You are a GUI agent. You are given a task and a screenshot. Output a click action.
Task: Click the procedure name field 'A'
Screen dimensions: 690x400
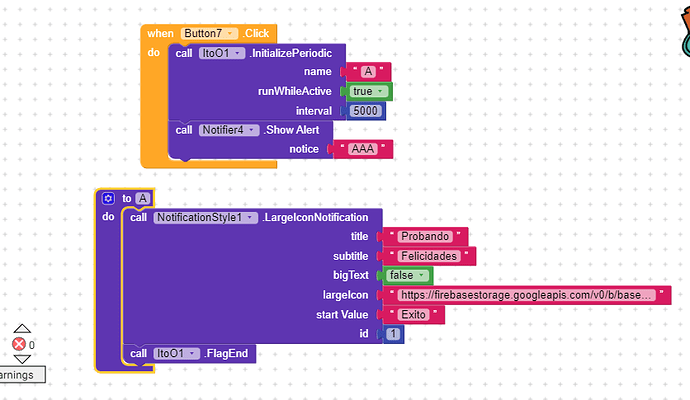143,198
